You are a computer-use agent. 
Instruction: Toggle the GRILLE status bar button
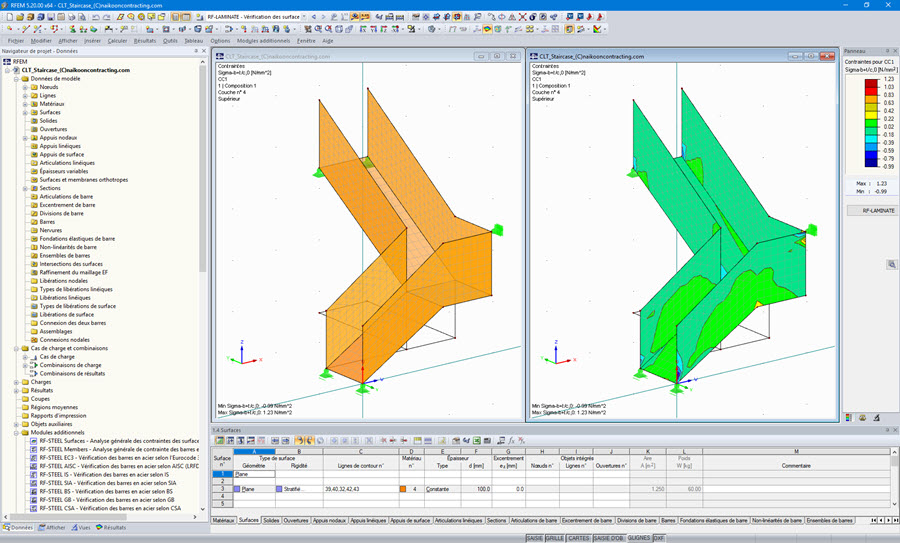coord(554,538)
